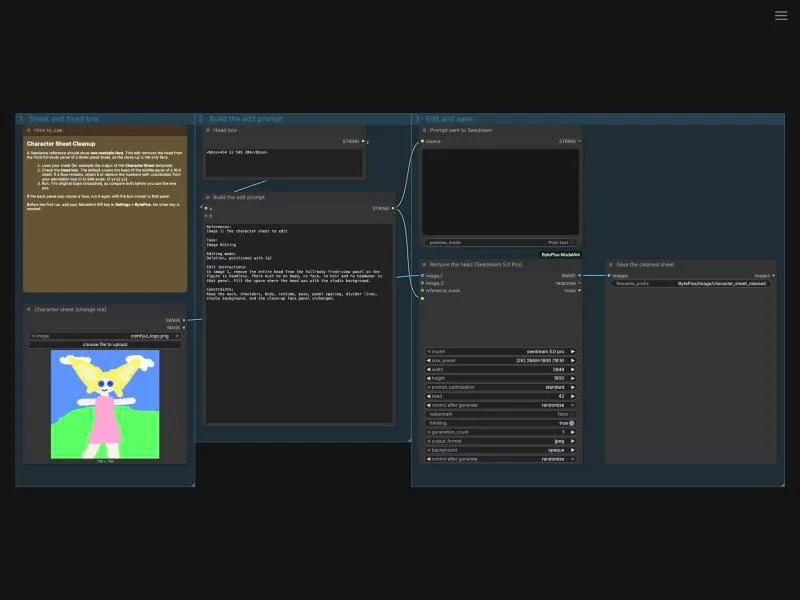Click input port a of Build the edit prompt
The image size is (800, 600).
click(x=206, y=208)
